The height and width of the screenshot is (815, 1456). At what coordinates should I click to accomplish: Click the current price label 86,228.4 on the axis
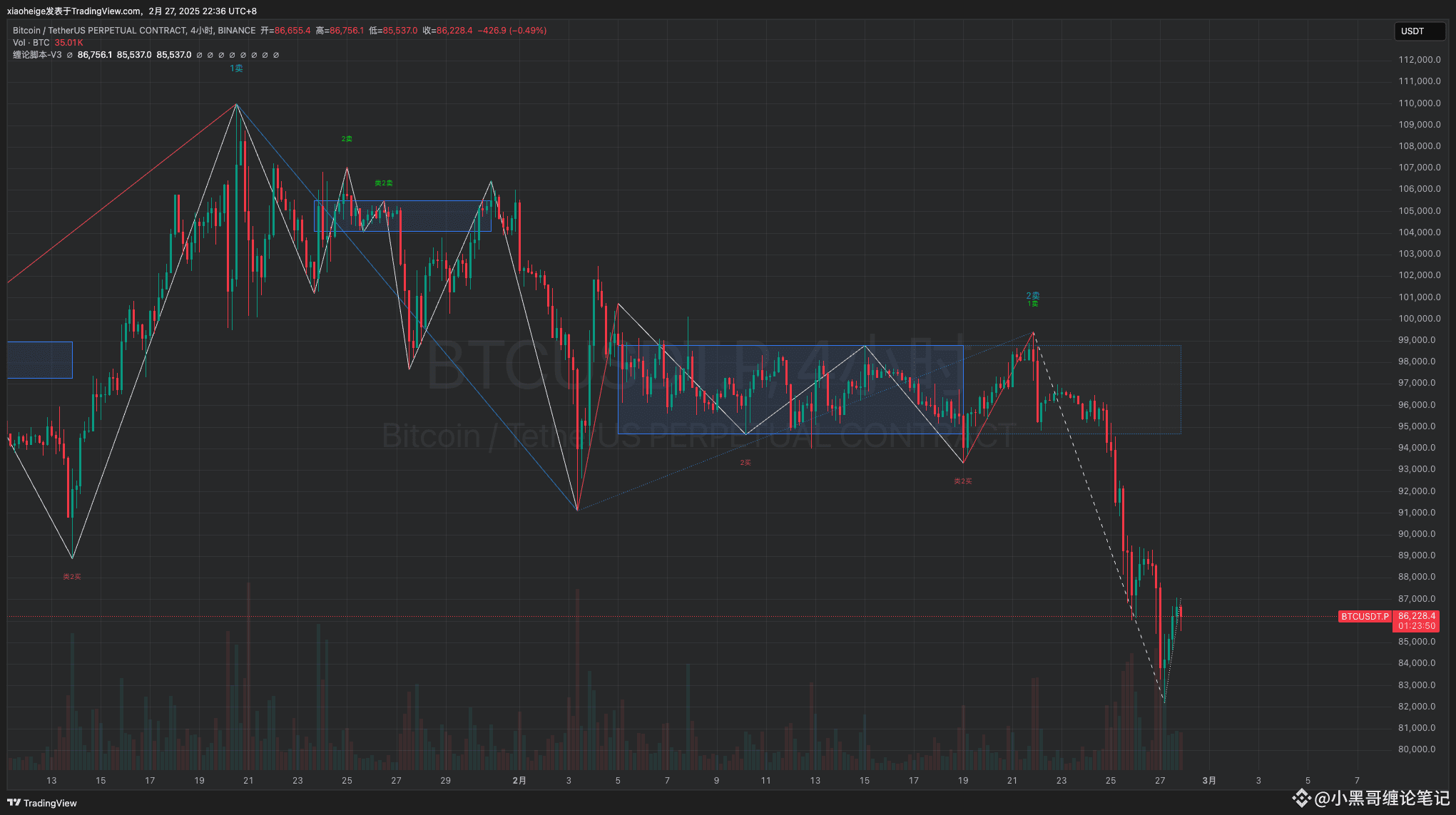tap(1417, 616)
